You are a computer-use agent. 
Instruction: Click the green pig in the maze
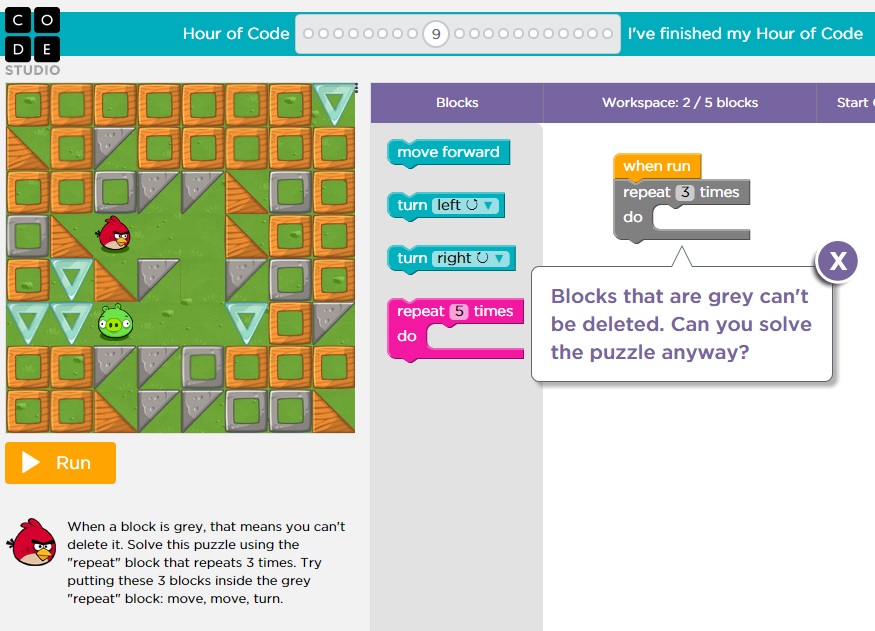click(115, 322)
